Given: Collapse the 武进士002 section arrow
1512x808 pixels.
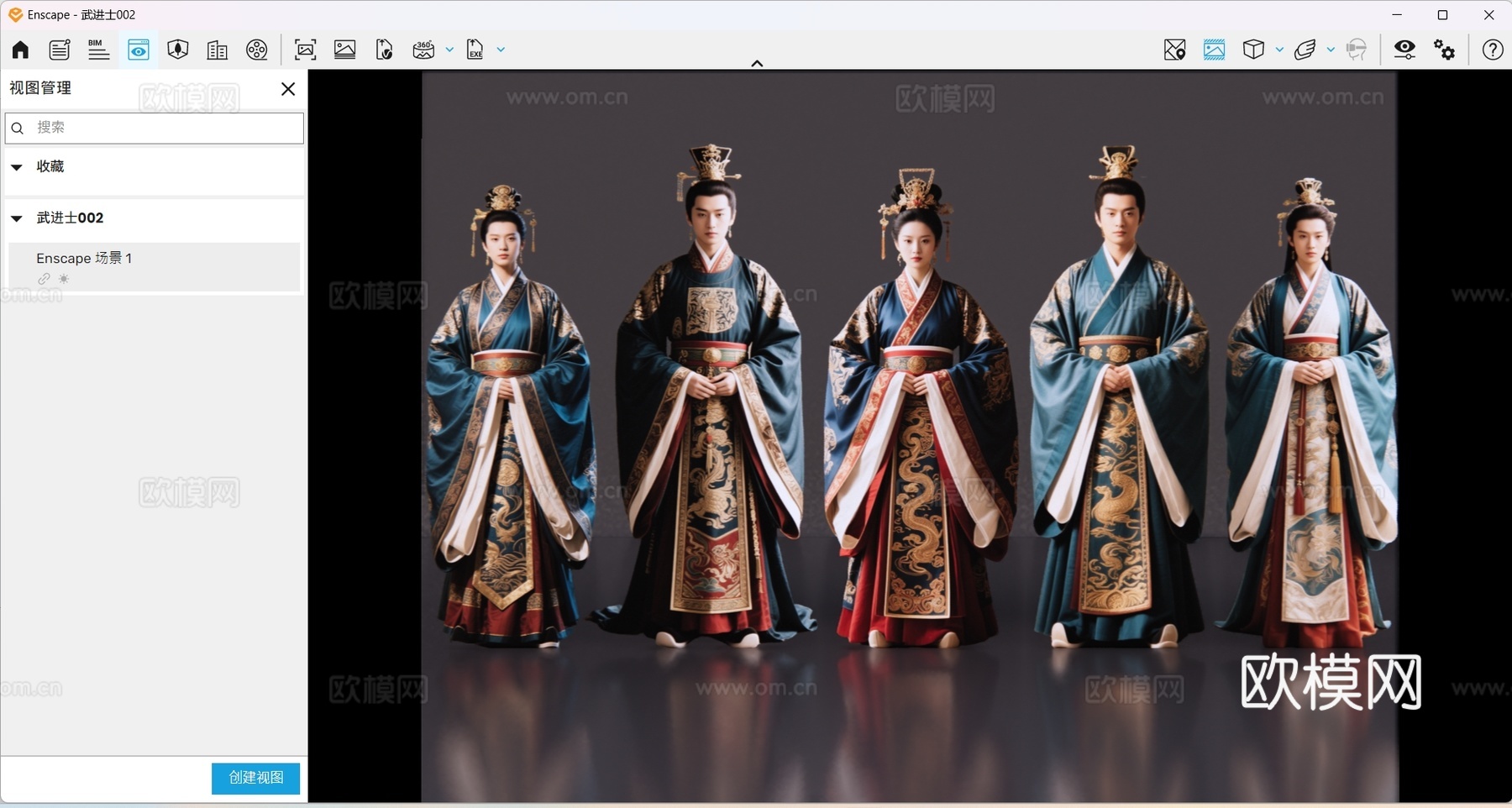Looking at the screenshot, I should [x=16, y=218].
